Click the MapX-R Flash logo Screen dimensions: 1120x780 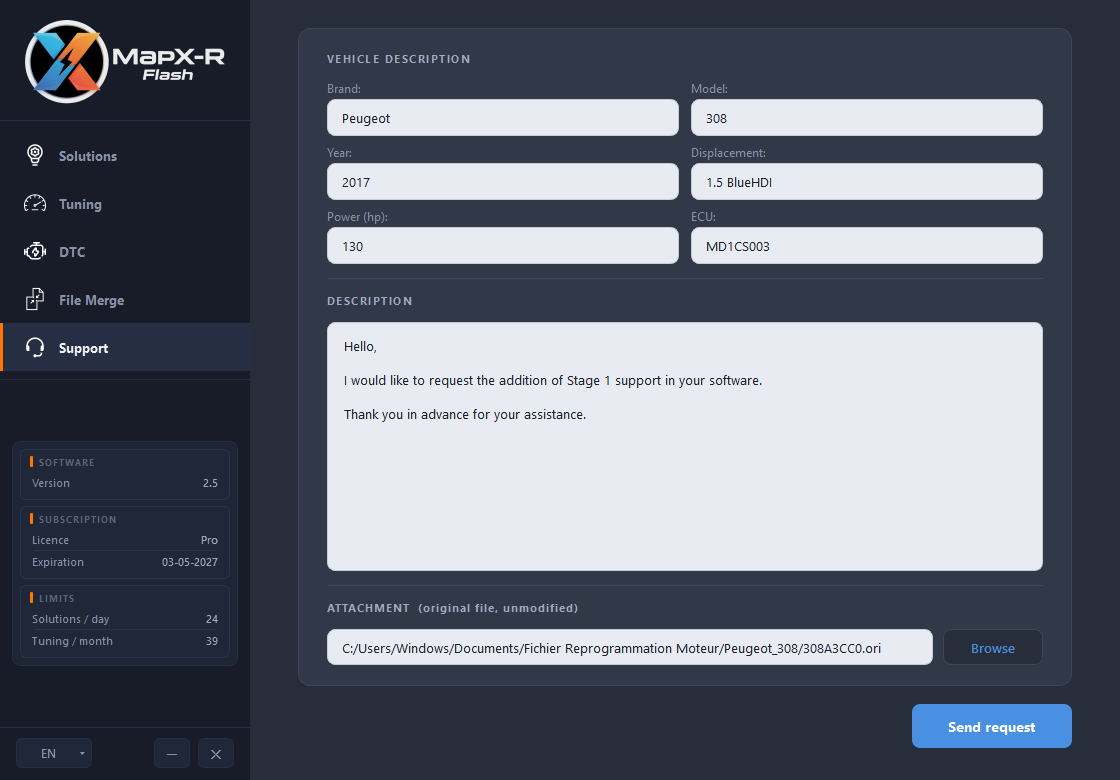click(x=125, y=61)
